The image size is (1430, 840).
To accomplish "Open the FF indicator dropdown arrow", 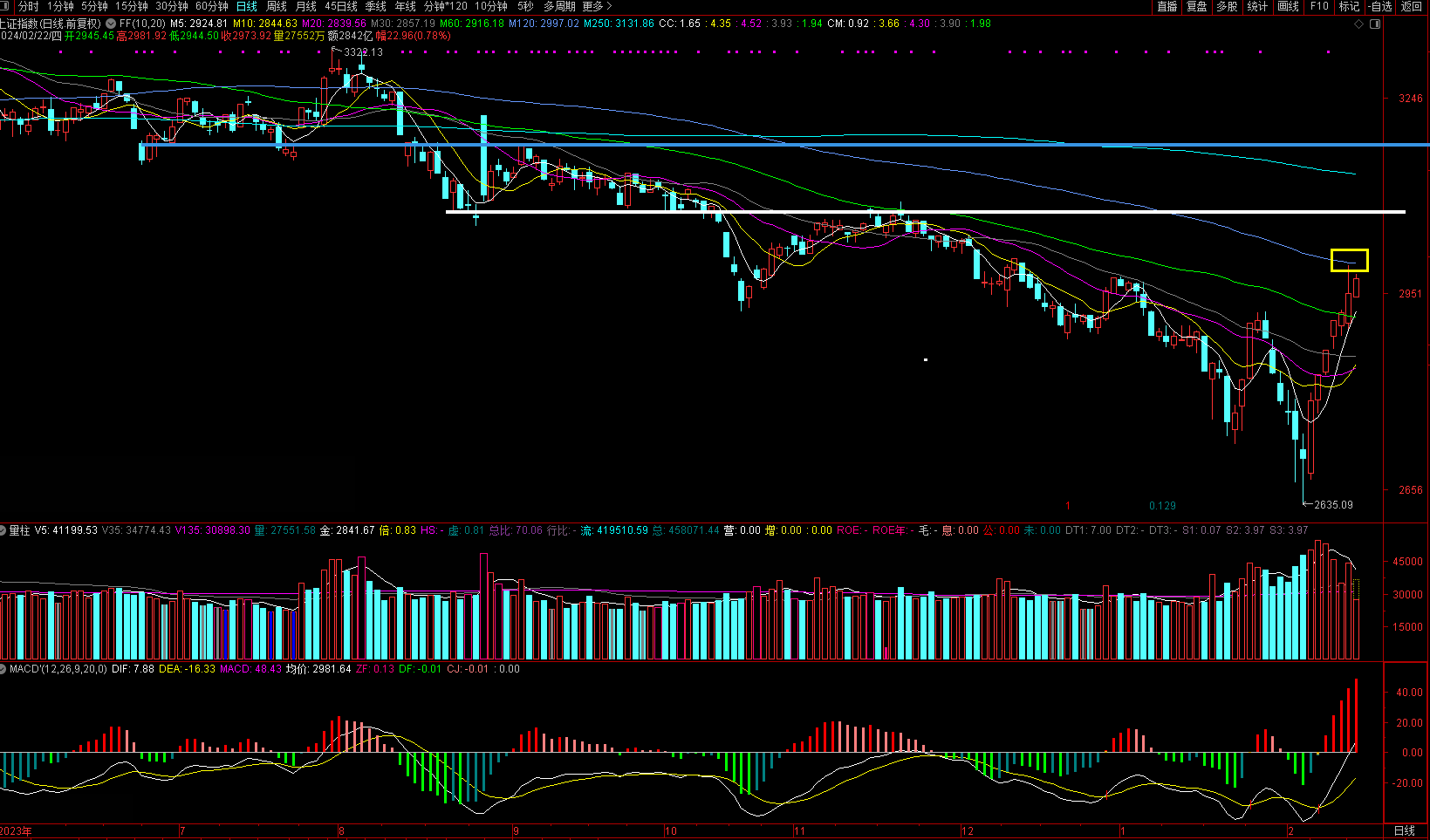I will (x=111, y=24).
